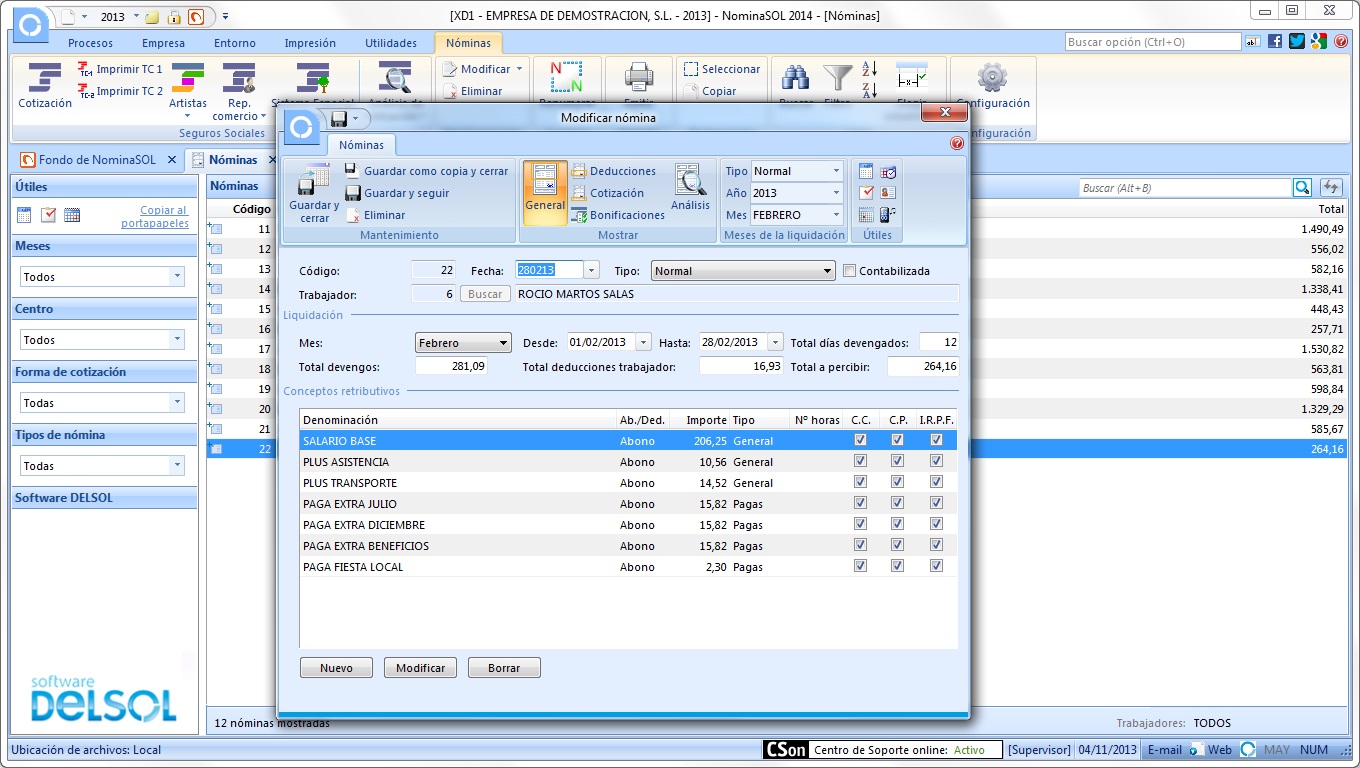This screenshot has height=768, width=1360.
Task: Click Seleccionar in the main ribbon
Action: click(722, 69)
